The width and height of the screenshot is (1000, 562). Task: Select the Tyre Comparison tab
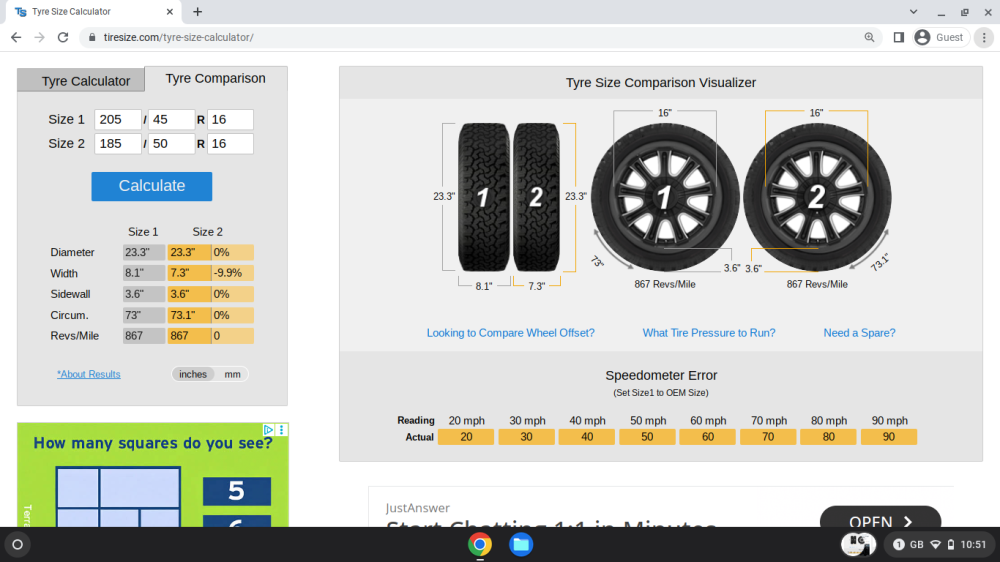pos(216,78)
